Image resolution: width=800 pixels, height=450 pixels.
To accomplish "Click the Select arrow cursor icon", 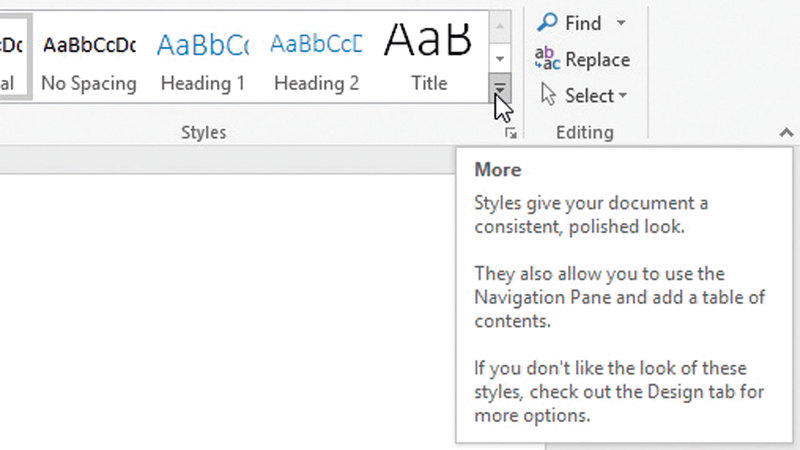I will (x=548, y=95).
